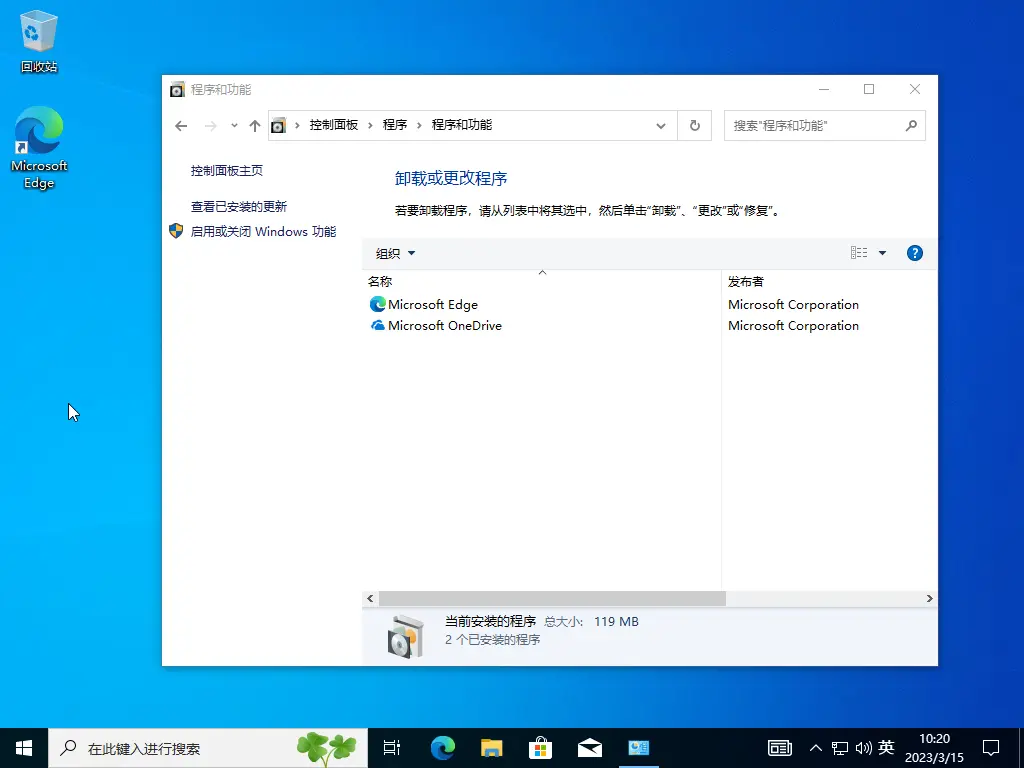Click the horizontal scrollbar thumb
This screenshot has height=768, width=1024.
point(552,598)
